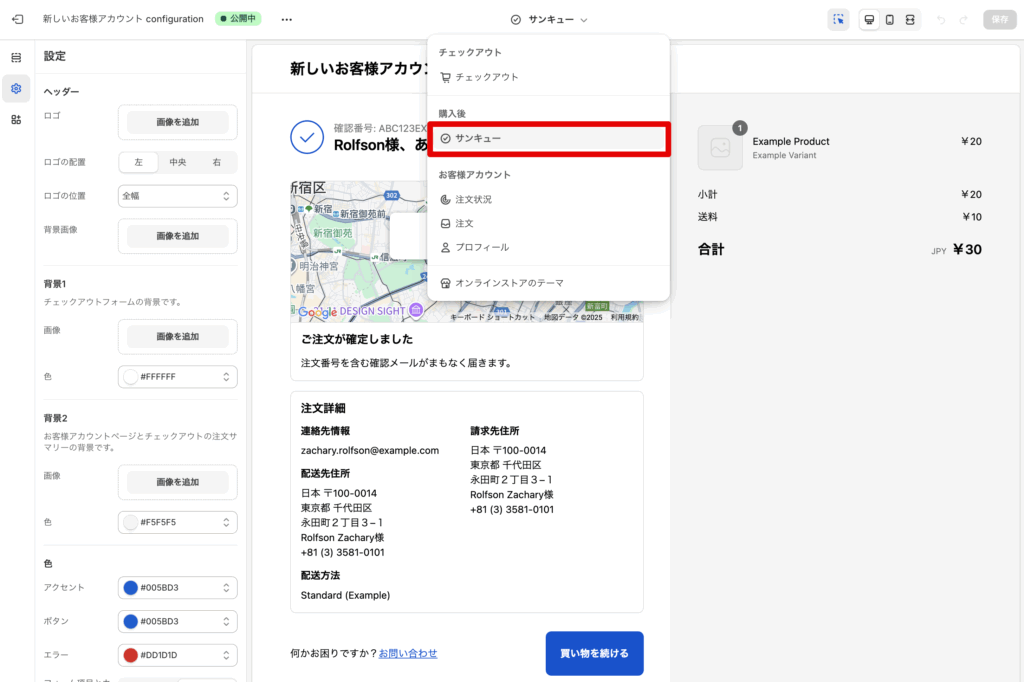Click the Standard (Example) shipping method text
1024x682 pixels.
345,595
